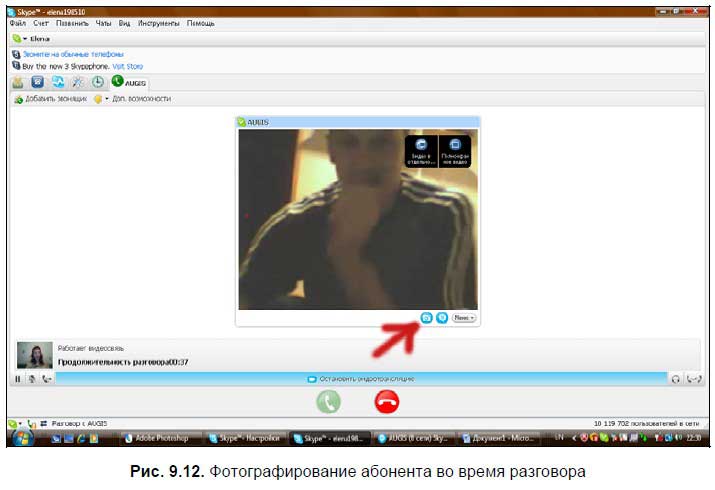The height and width of the screenshot is (490, 715).
Task: Expand the Elena status dropdown
Action: pyautogui.click(x=17, y=38)
